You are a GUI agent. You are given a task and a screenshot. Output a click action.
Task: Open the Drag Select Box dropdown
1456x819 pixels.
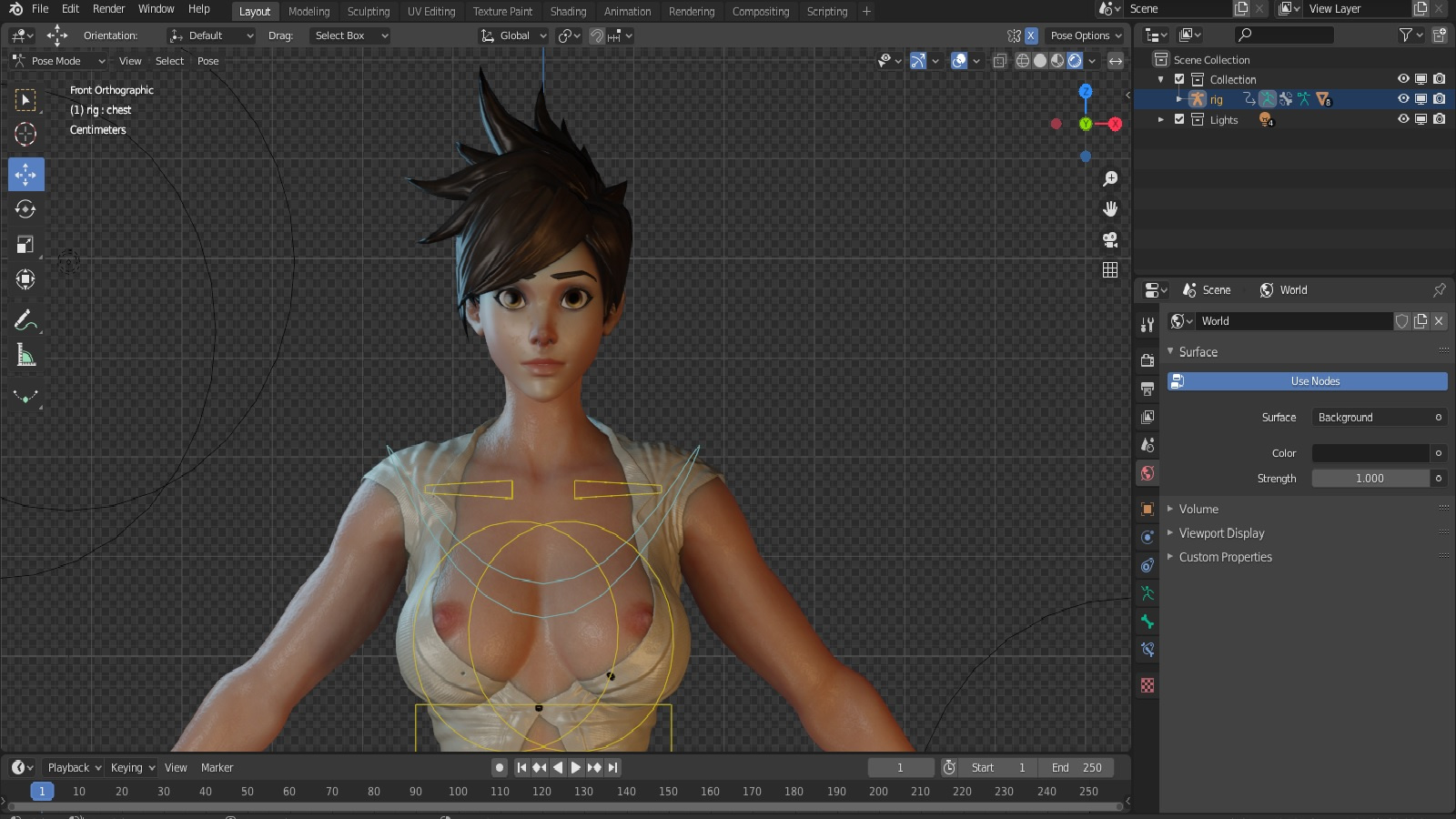[x=349, y=35]
